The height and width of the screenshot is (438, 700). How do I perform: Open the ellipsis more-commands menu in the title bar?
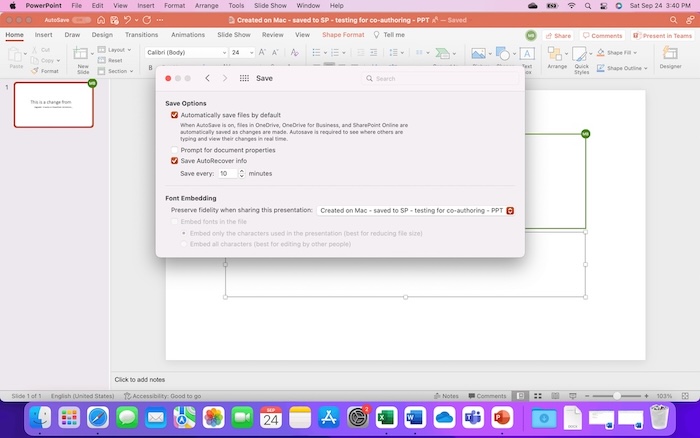pyautogui.click(x=160, y=20)
